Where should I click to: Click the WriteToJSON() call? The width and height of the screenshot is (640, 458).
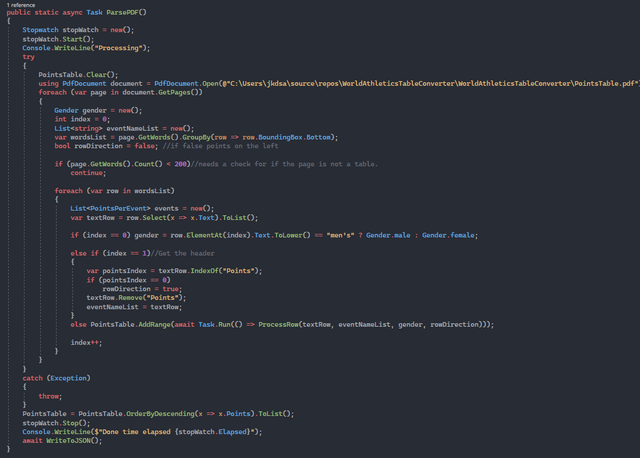coord(76,440)
